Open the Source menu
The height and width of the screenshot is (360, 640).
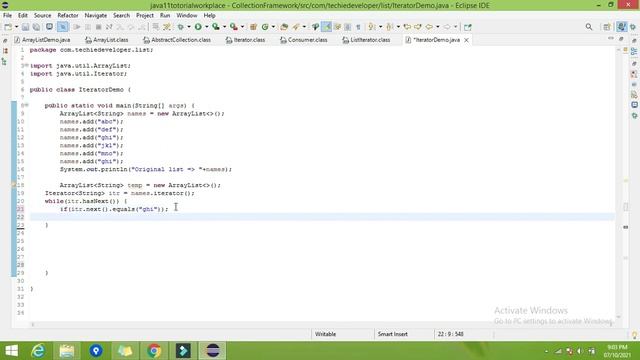pyautogui.click(x=42, y=16)
